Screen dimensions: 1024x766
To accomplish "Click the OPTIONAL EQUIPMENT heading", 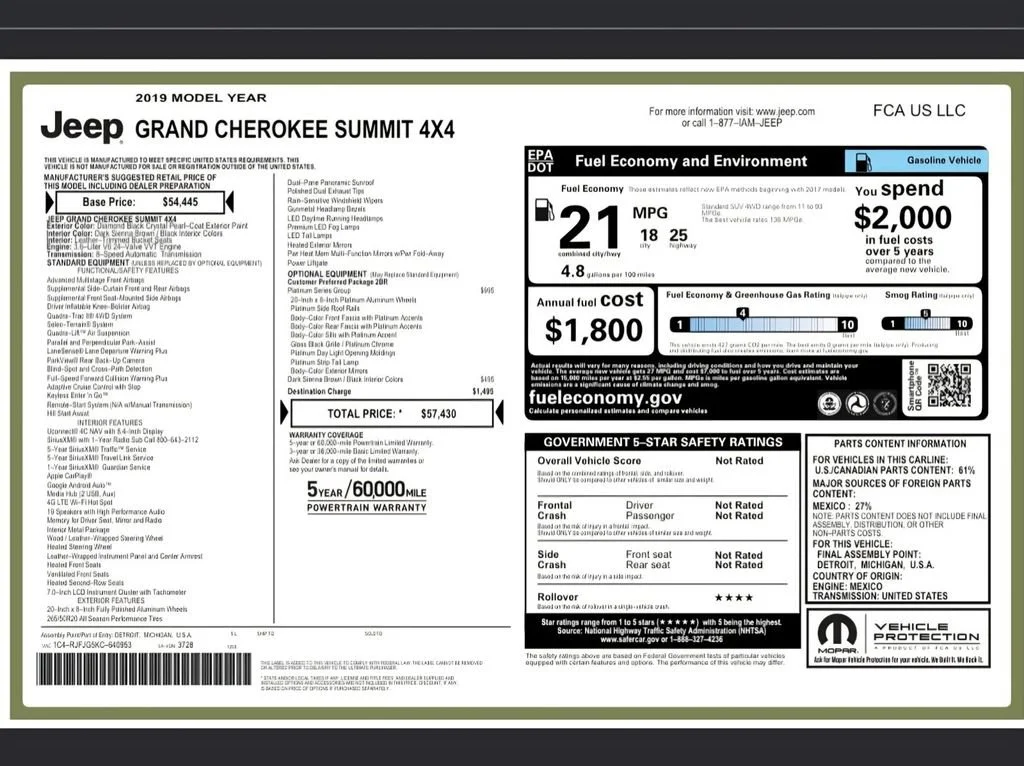I will click(327, 274).
